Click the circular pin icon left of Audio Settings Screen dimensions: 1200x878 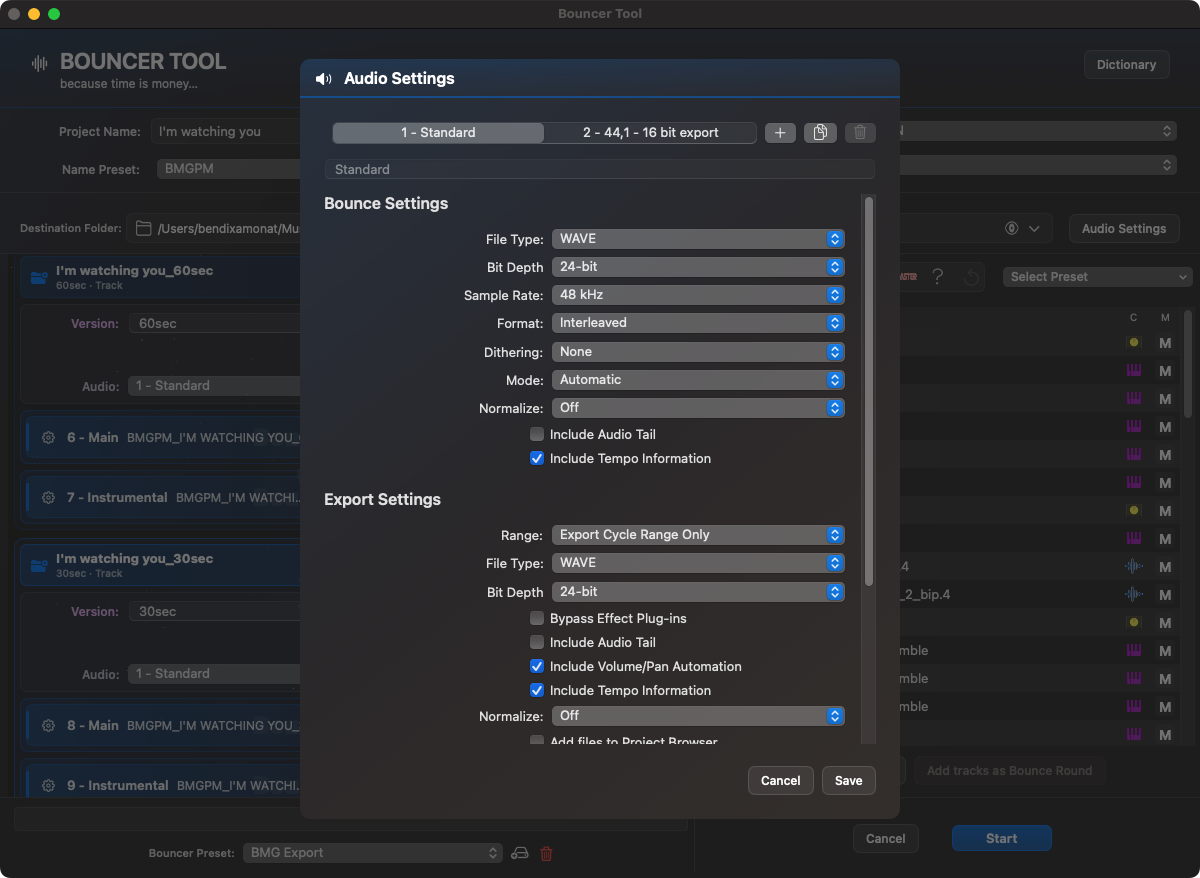click(x=1011, y=229)
